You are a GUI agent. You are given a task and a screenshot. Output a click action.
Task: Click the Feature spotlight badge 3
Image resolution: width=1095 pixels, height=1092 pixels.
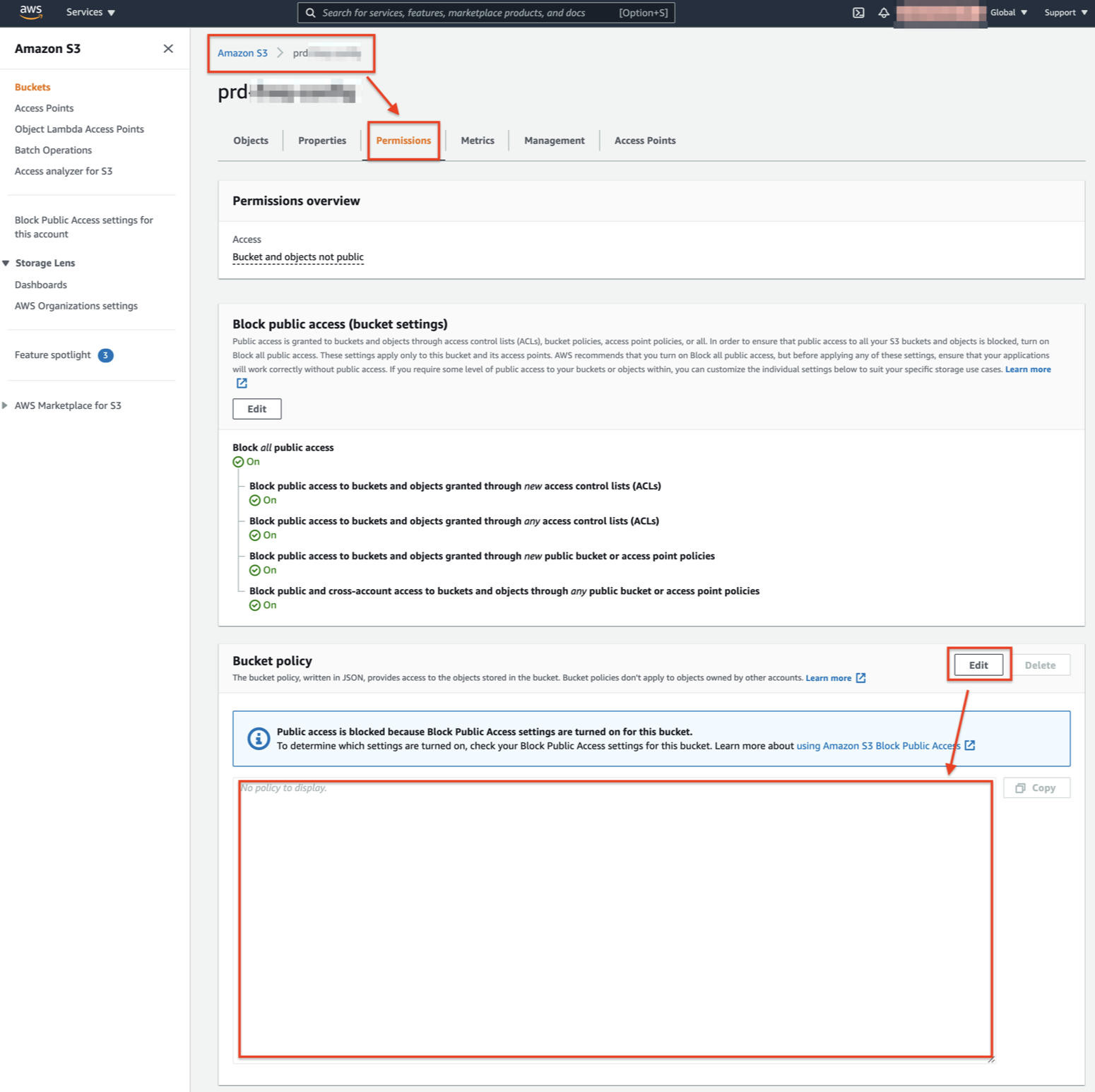105,355
